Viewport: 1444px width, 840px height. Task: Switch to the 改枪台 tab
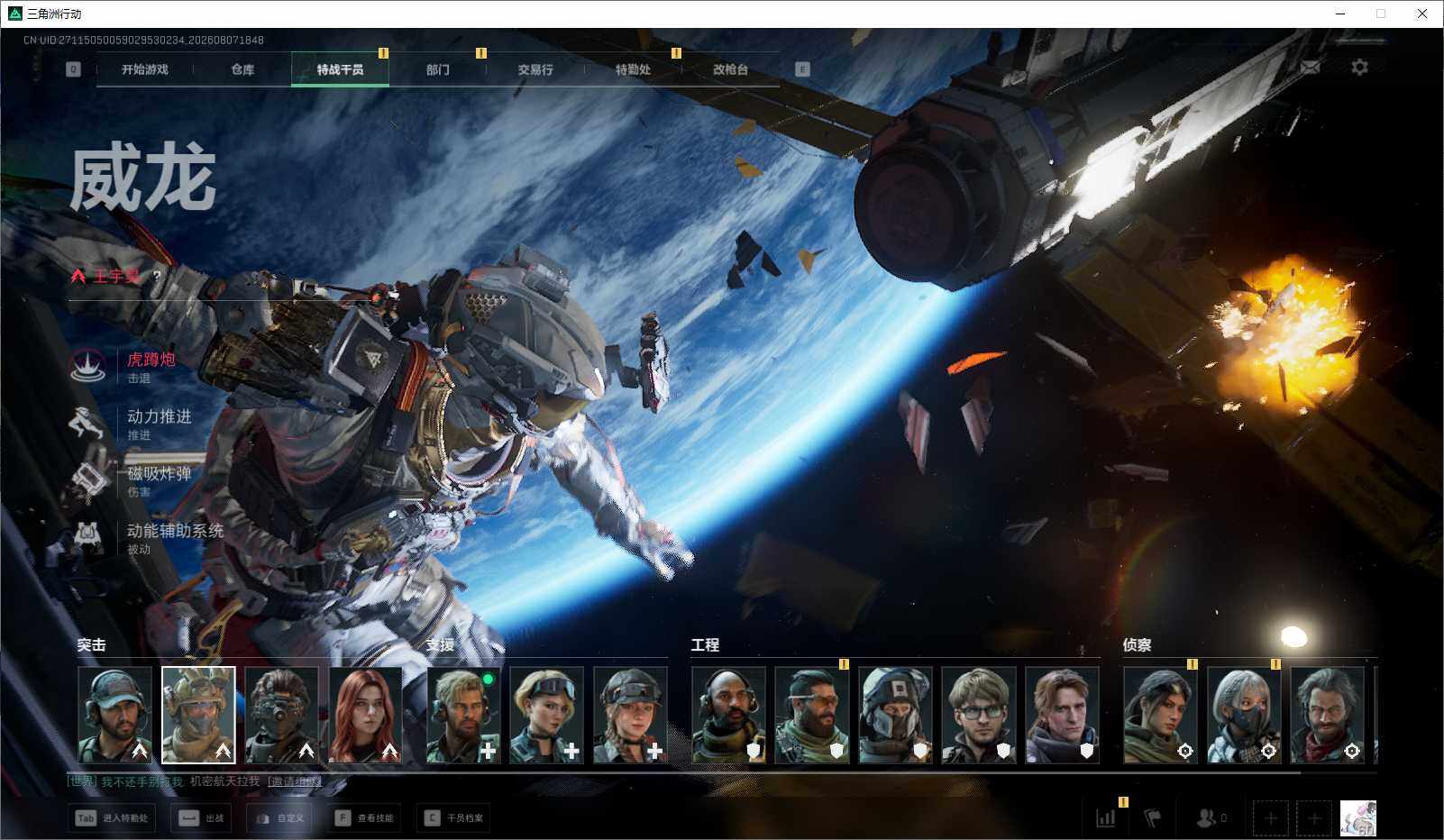730,69
